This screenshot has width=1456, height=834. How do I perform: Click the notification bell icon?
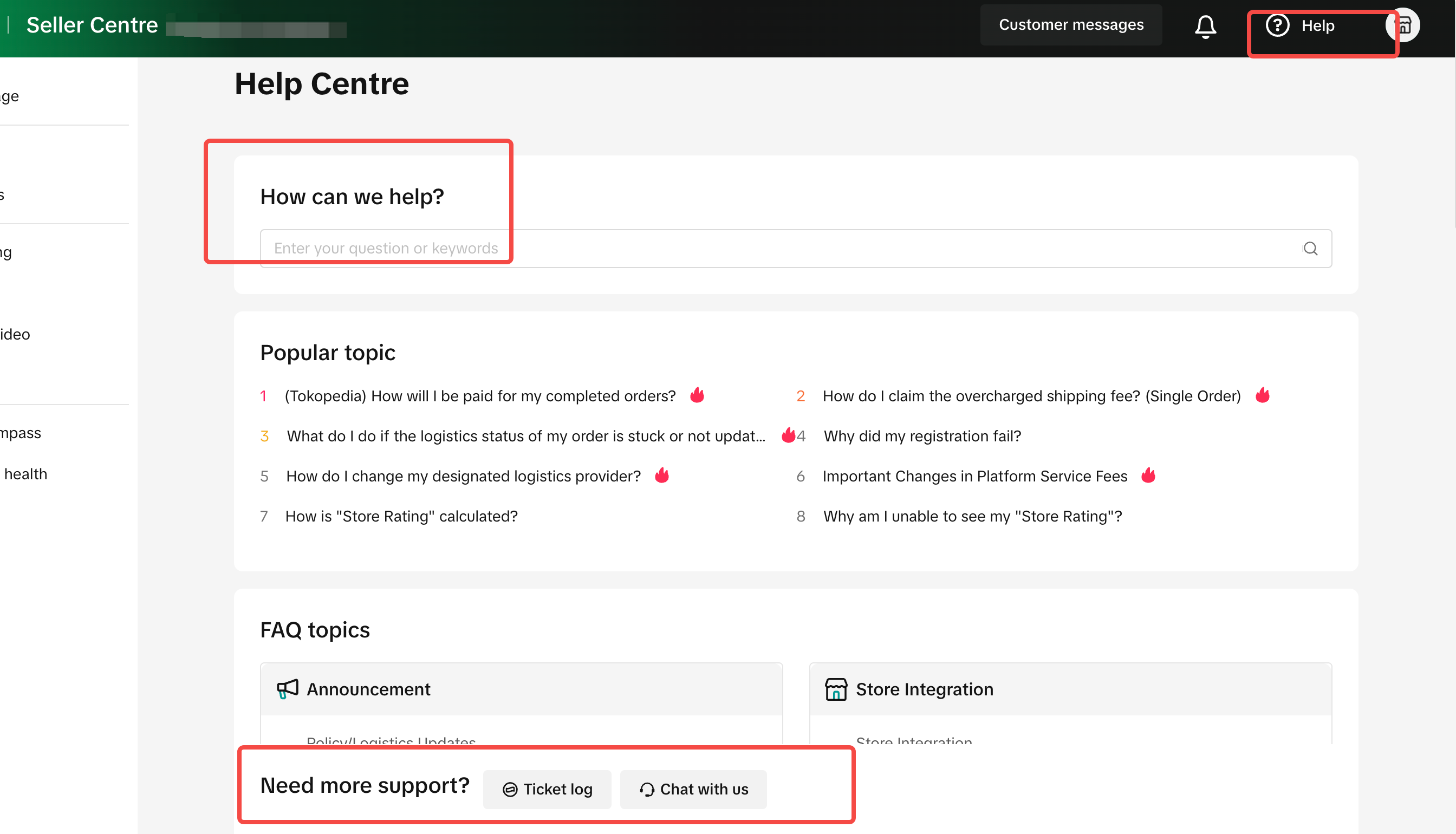pos(1205,27)
